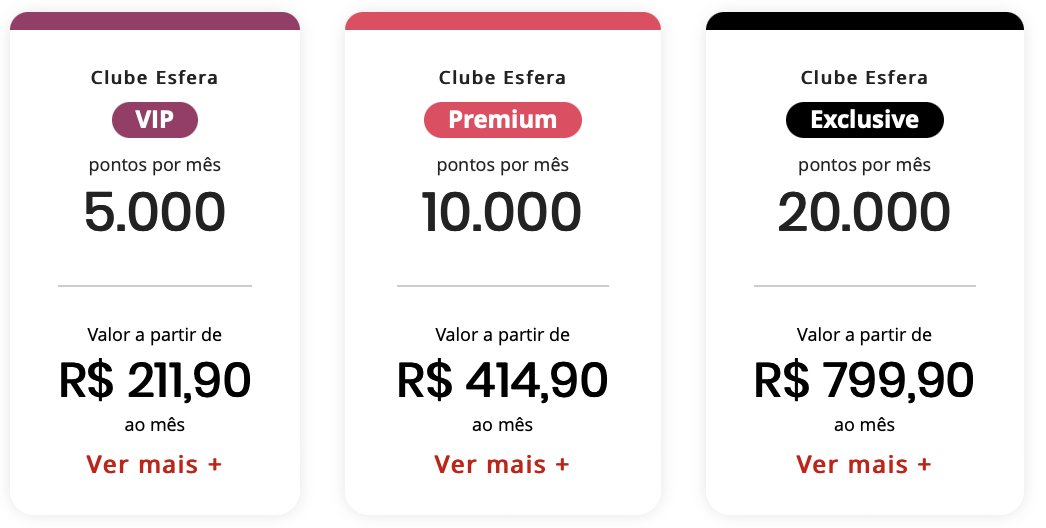This screenshot has width=1046, height=528.
Task: Click 'Valor a partir de' on Premium card
Action: (x=502, y=334)
